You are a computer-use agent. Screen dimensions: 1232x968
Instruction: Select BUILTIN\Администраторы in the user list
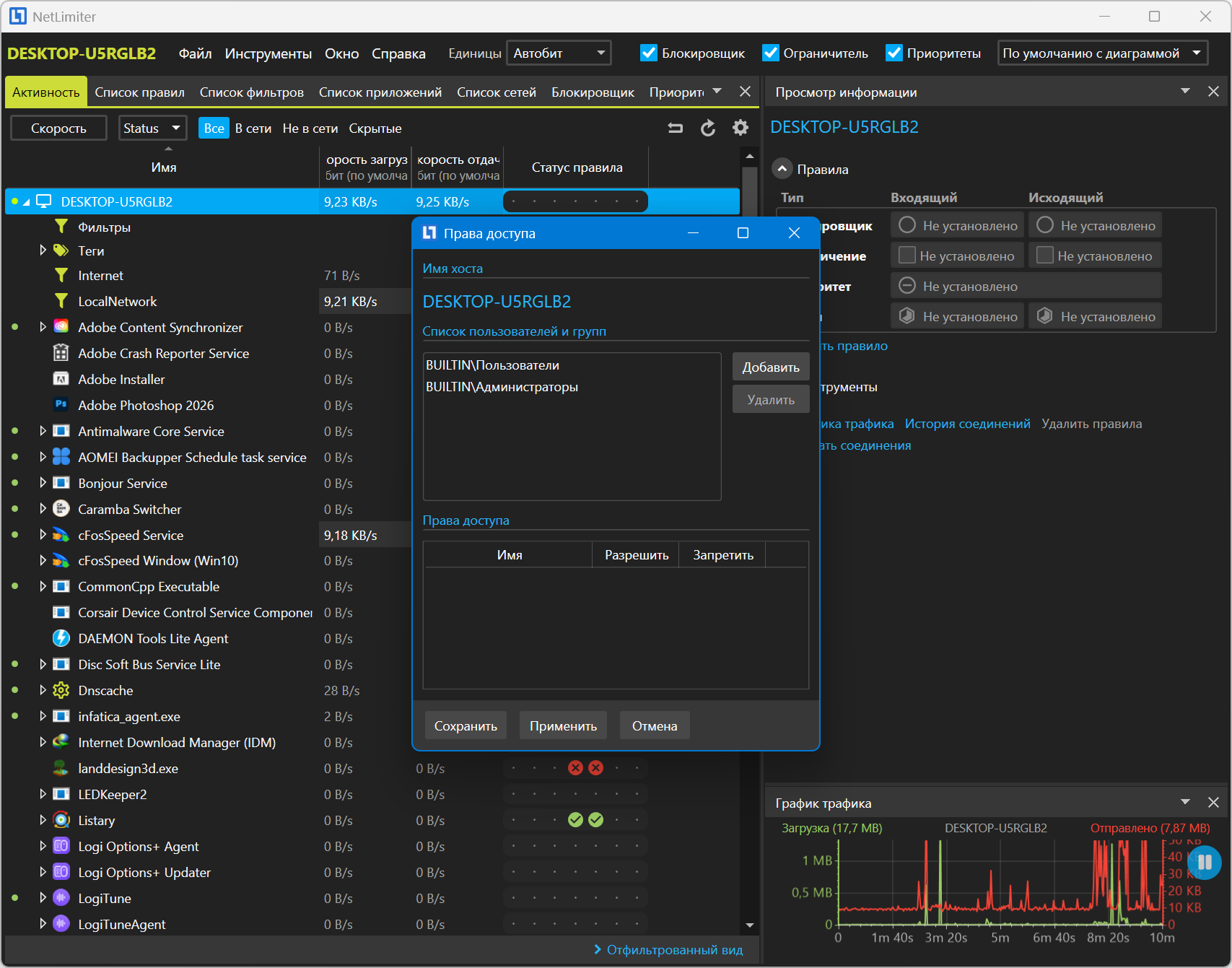502,387
